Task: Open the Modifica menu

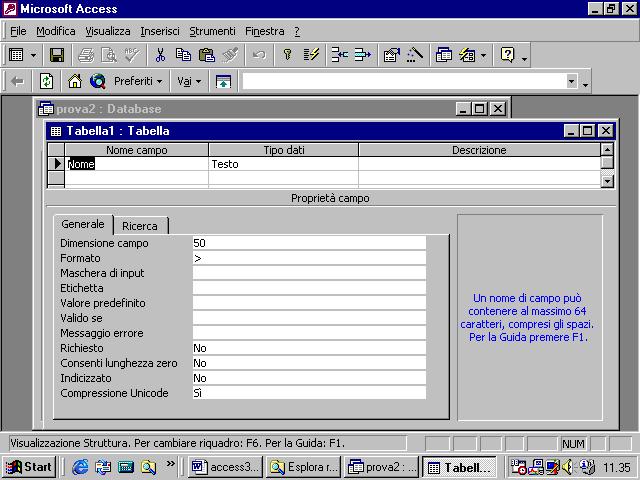Action: tap(56, 31)
